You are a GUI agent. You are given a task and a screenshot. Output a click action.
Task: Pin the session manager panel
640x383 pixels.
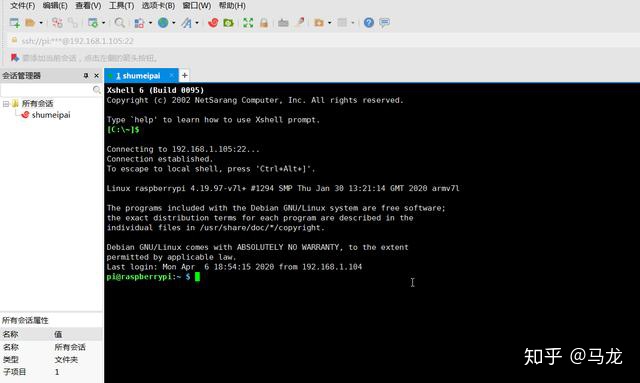click(x=86, y=76)
